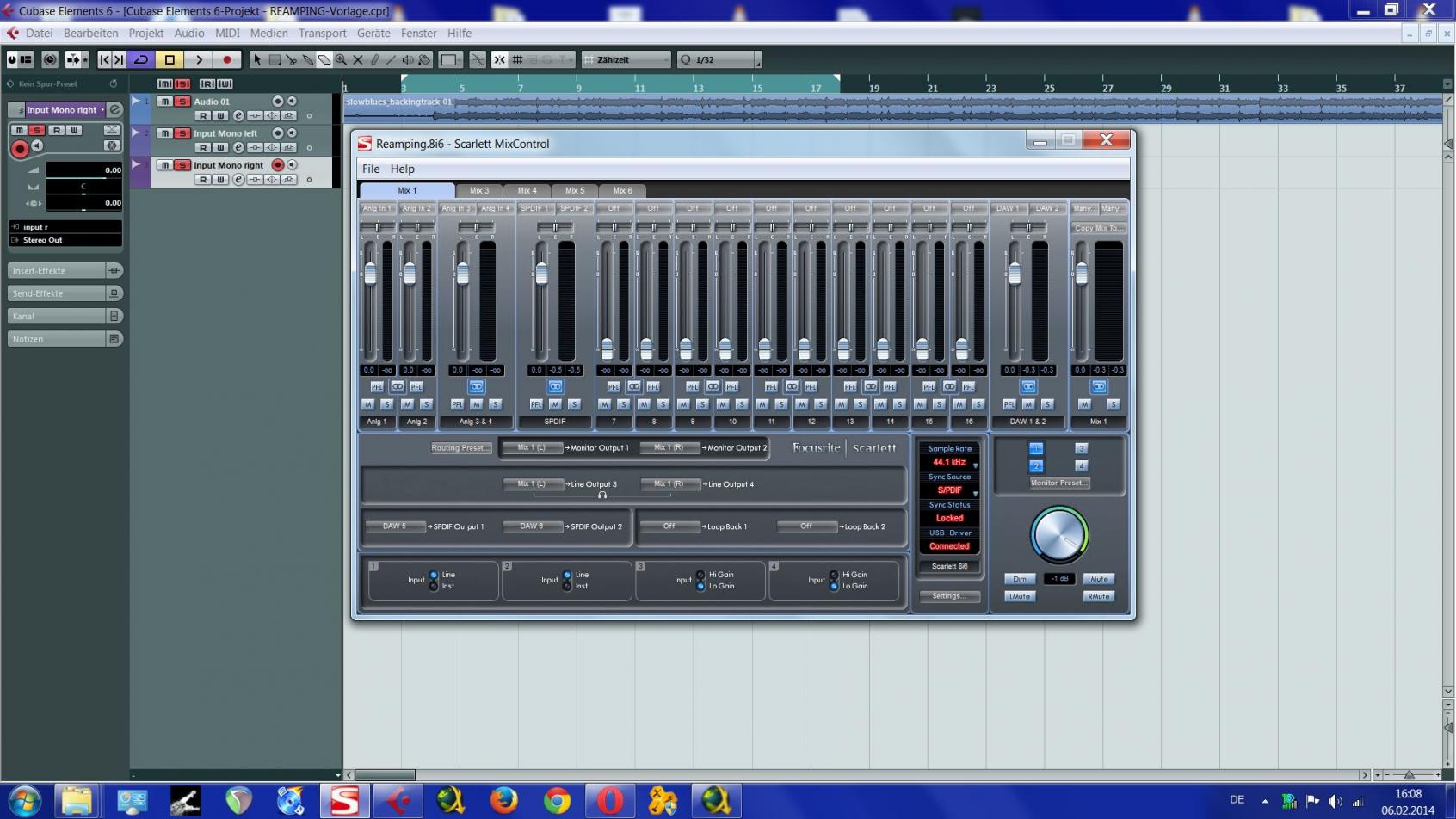The image size is (1456, 819).
Task: Open channel edit 'e' for Input Mono left
Action: point(238,147)
